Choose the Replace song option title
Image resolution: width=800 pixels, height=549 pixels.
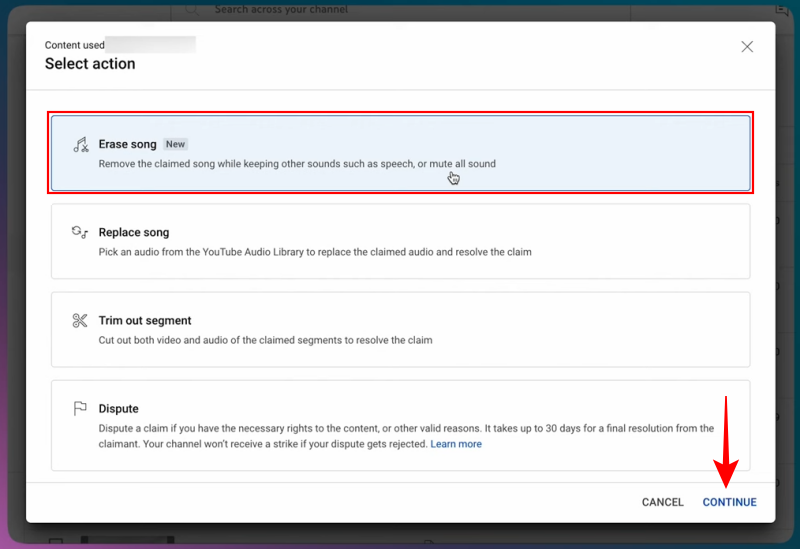coord(134,233)
